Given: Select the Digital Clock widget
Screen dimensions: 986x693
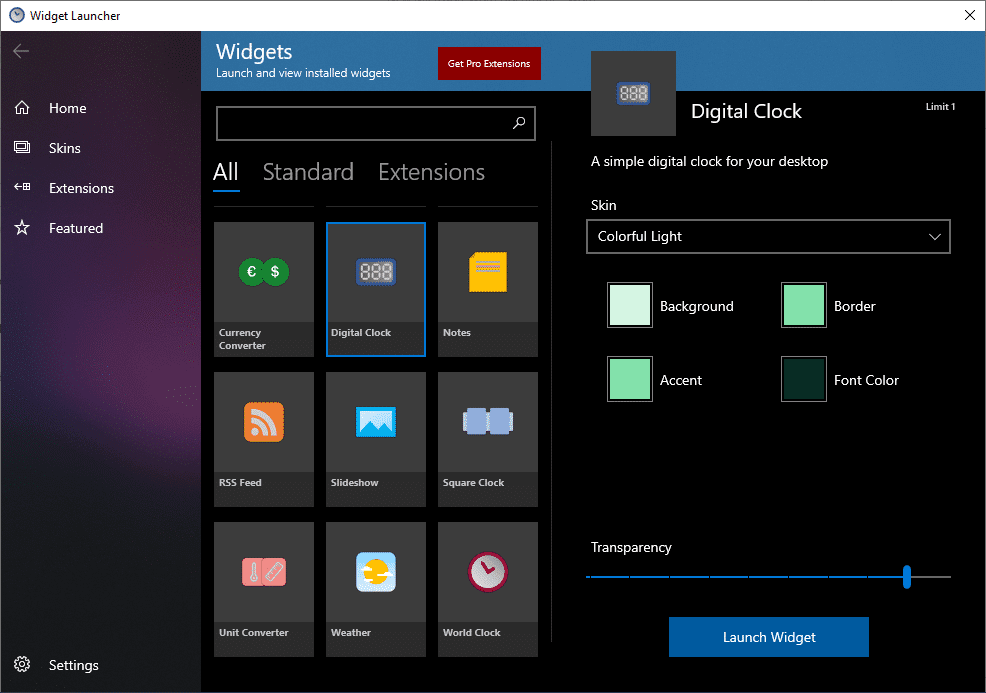Looking at the screenshot, I should (375, 289).
